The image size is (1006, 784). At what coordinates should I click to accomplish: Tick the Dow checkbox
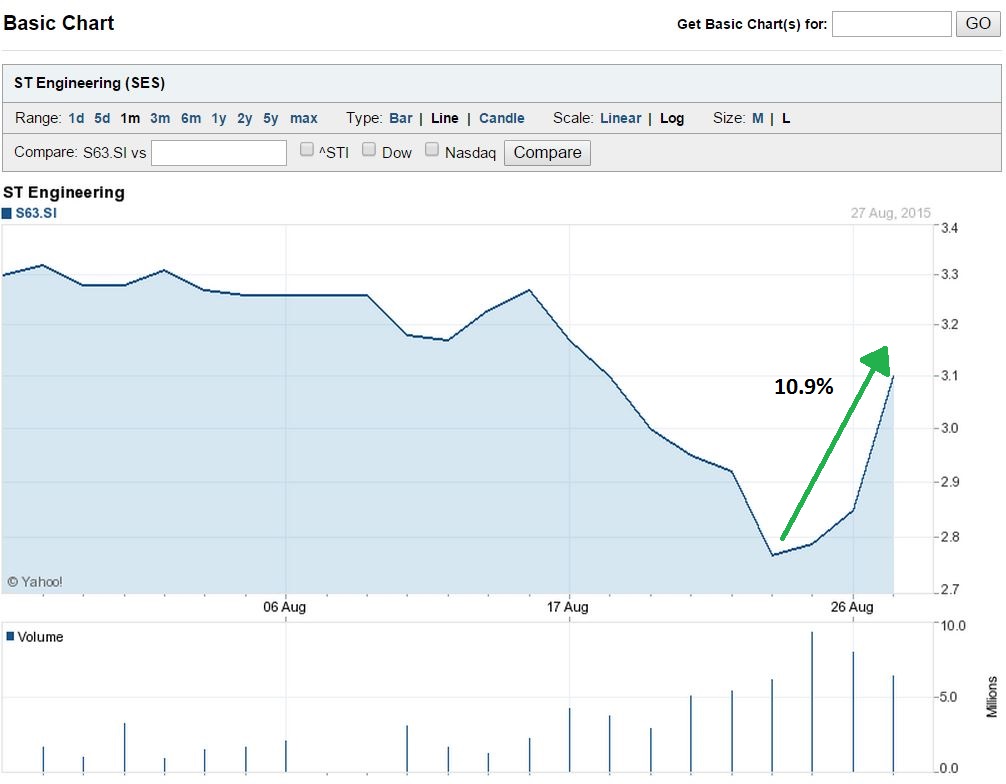368,149
